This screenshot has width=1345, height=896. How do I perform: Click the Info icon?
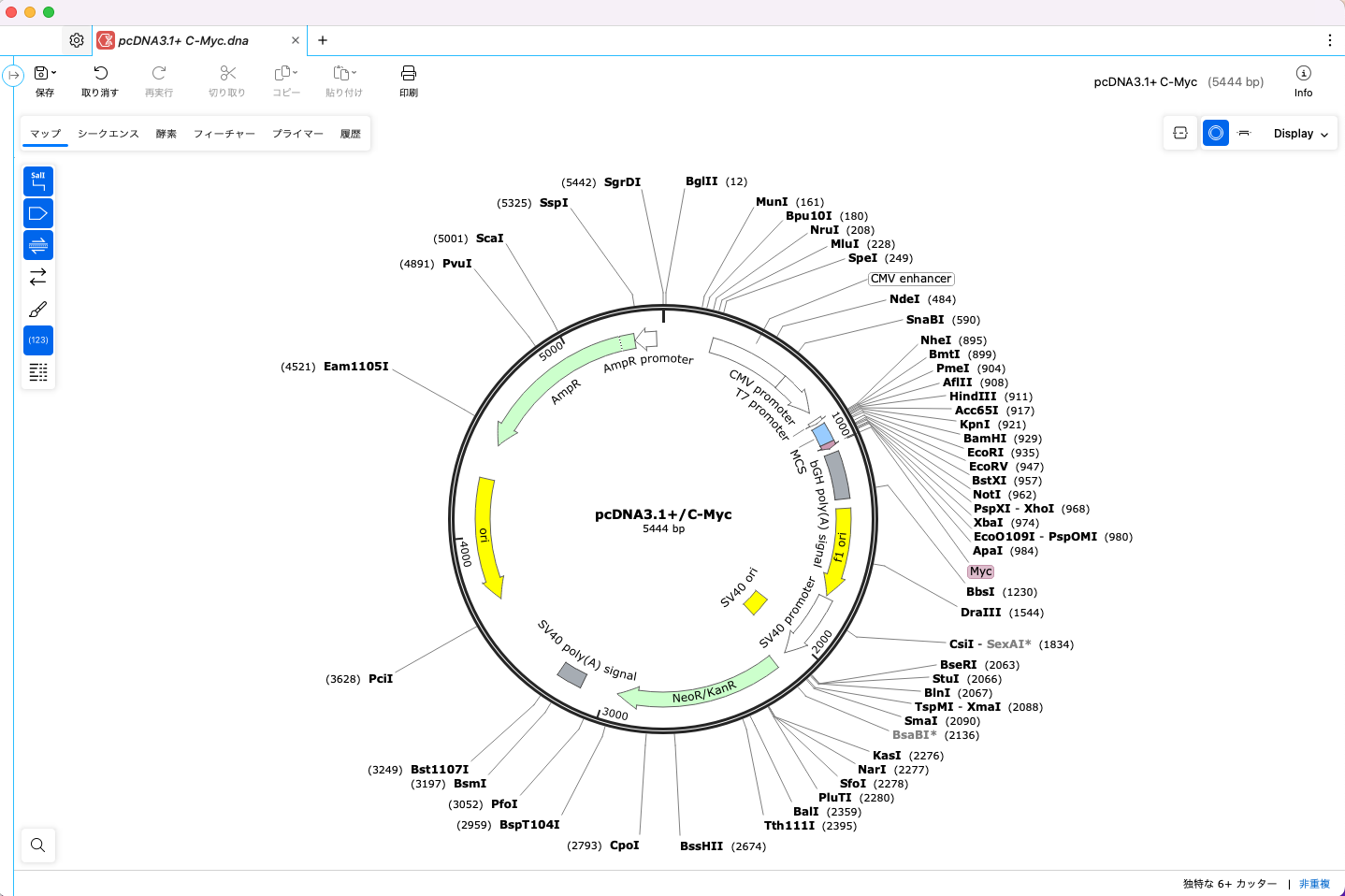coord(1303,81)
